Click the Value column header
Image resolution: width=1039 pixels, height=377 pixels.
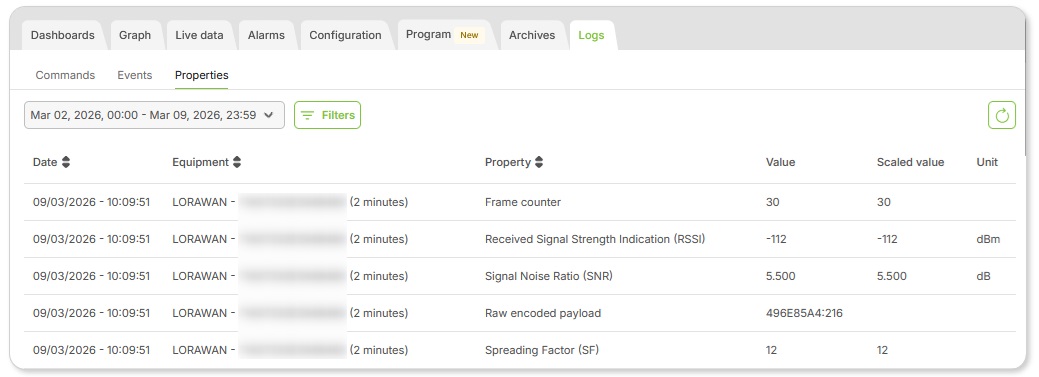781,162
